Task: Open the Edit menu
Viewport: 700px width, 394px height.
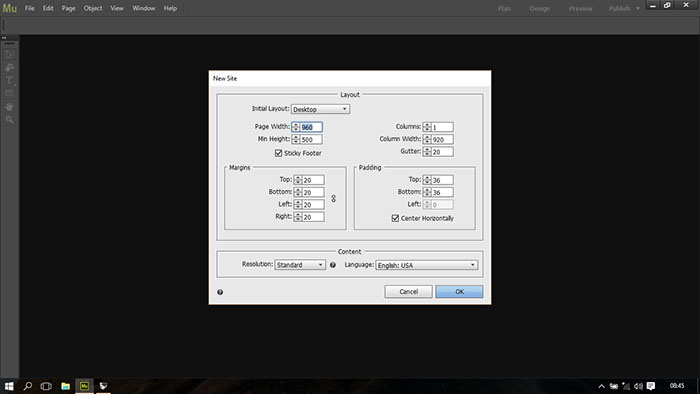Action: pyautogui.click(x=48, y=8)
